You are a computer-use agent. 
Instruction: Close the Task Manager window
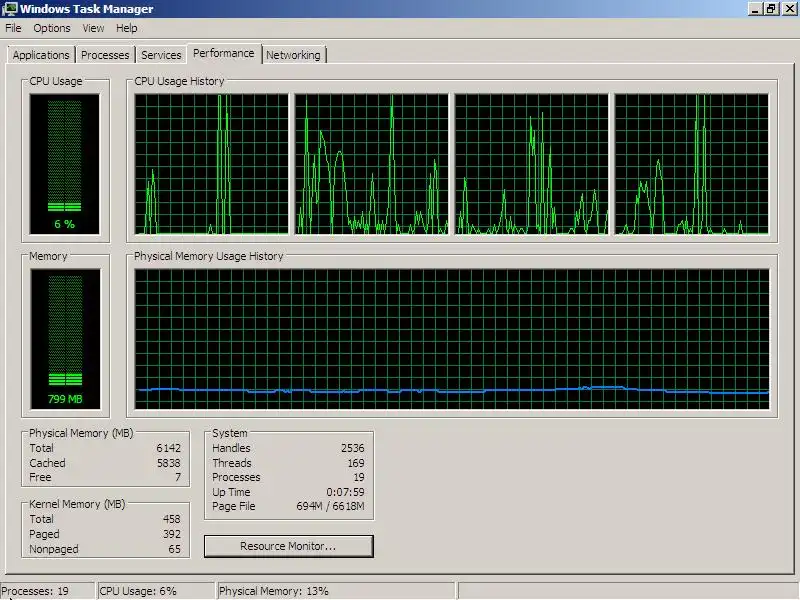789,9
